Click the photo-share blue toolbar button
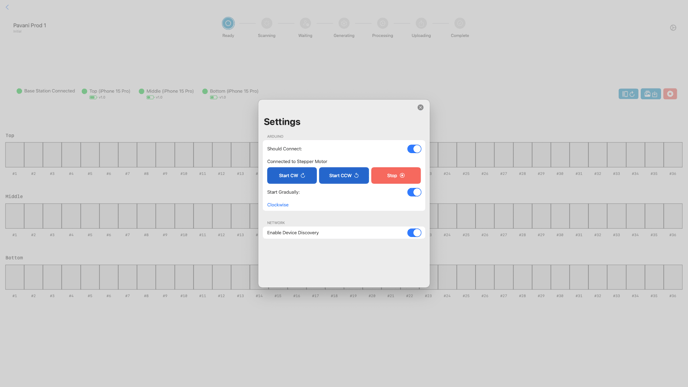The width and height of the screenshot is (688, 387). (651, 94)
